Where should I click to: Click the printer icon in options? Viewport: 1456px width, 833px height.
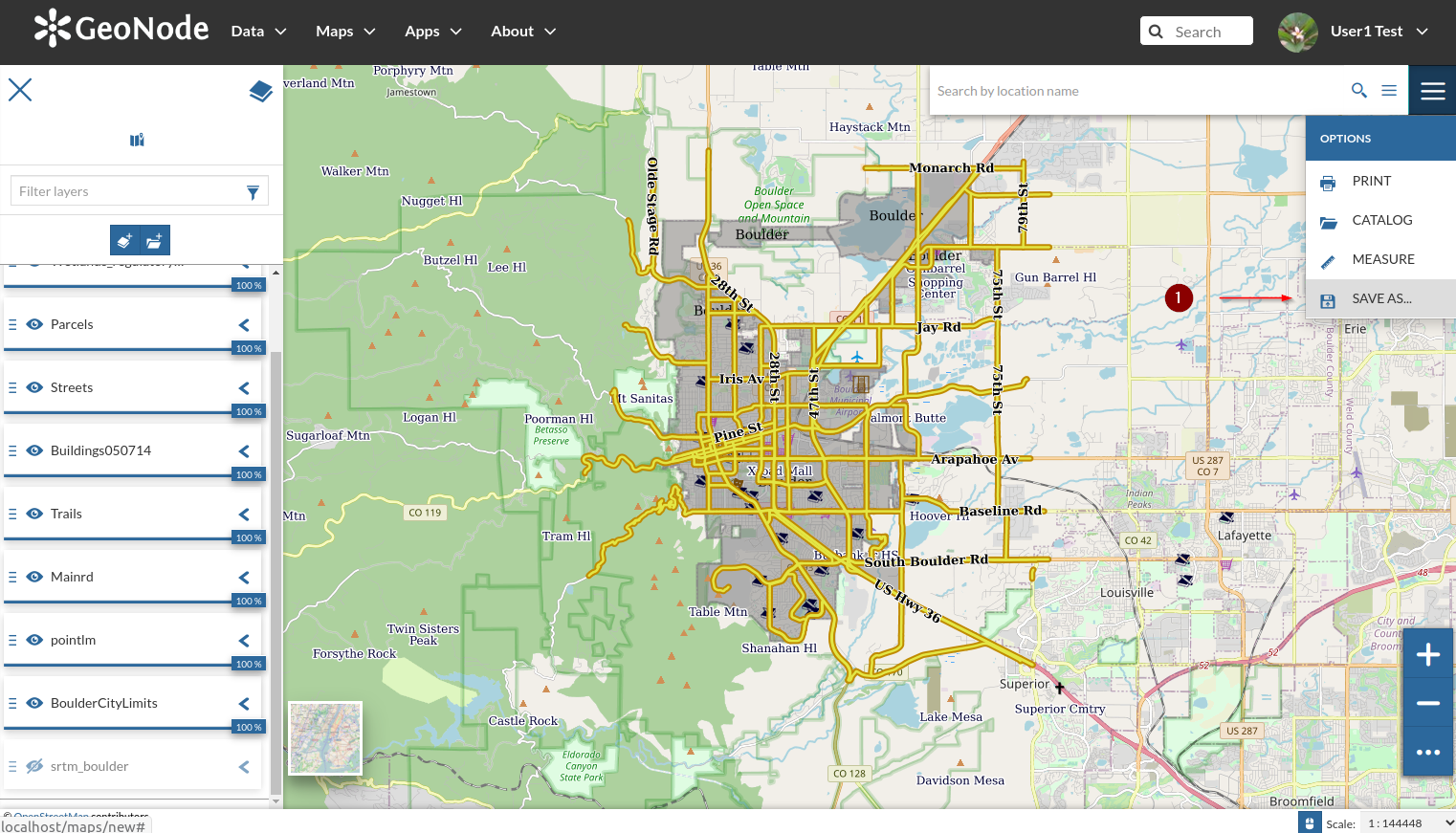[x=1328, y=182]
